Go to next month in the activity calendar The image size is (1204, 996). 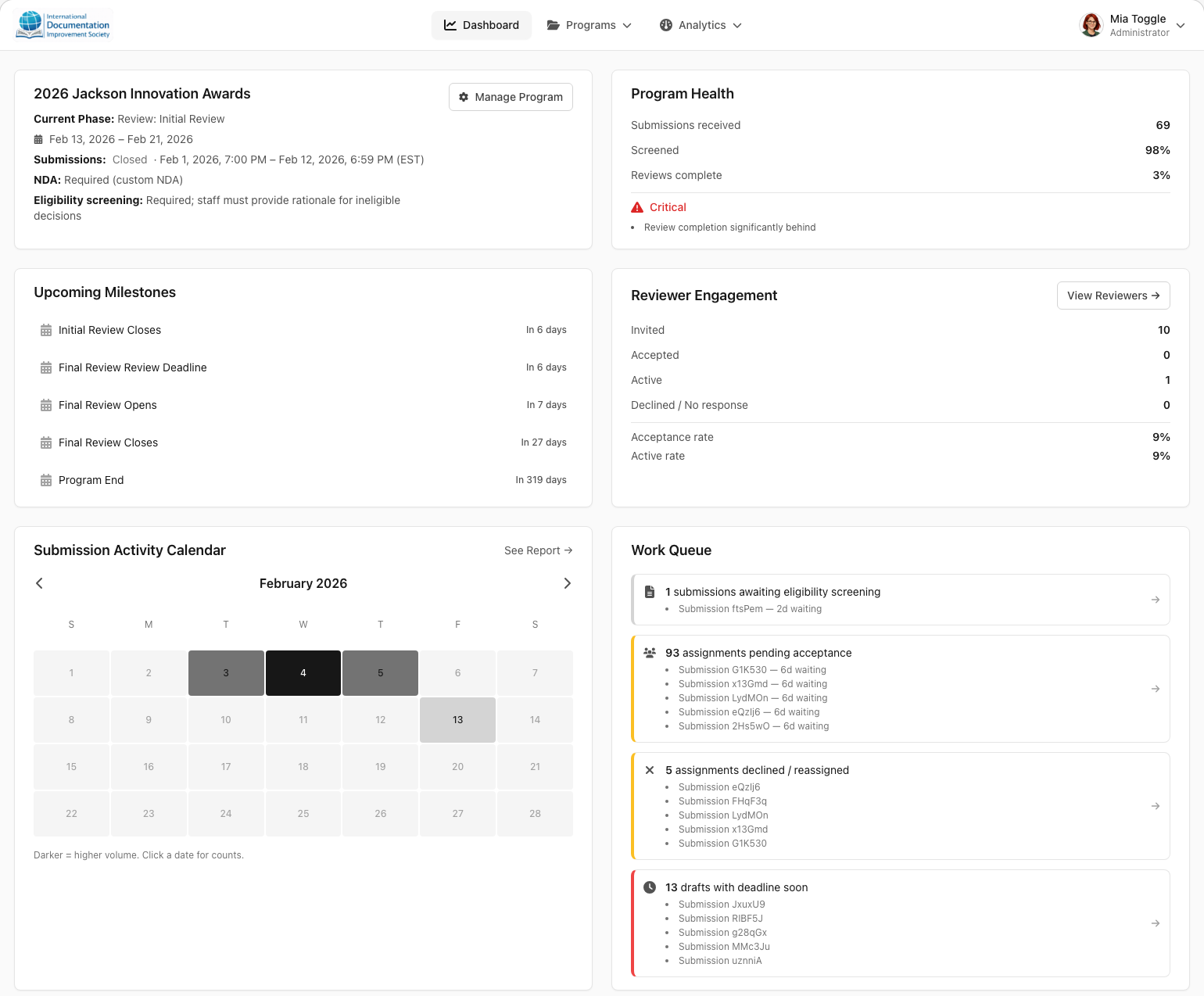point(568,583)
